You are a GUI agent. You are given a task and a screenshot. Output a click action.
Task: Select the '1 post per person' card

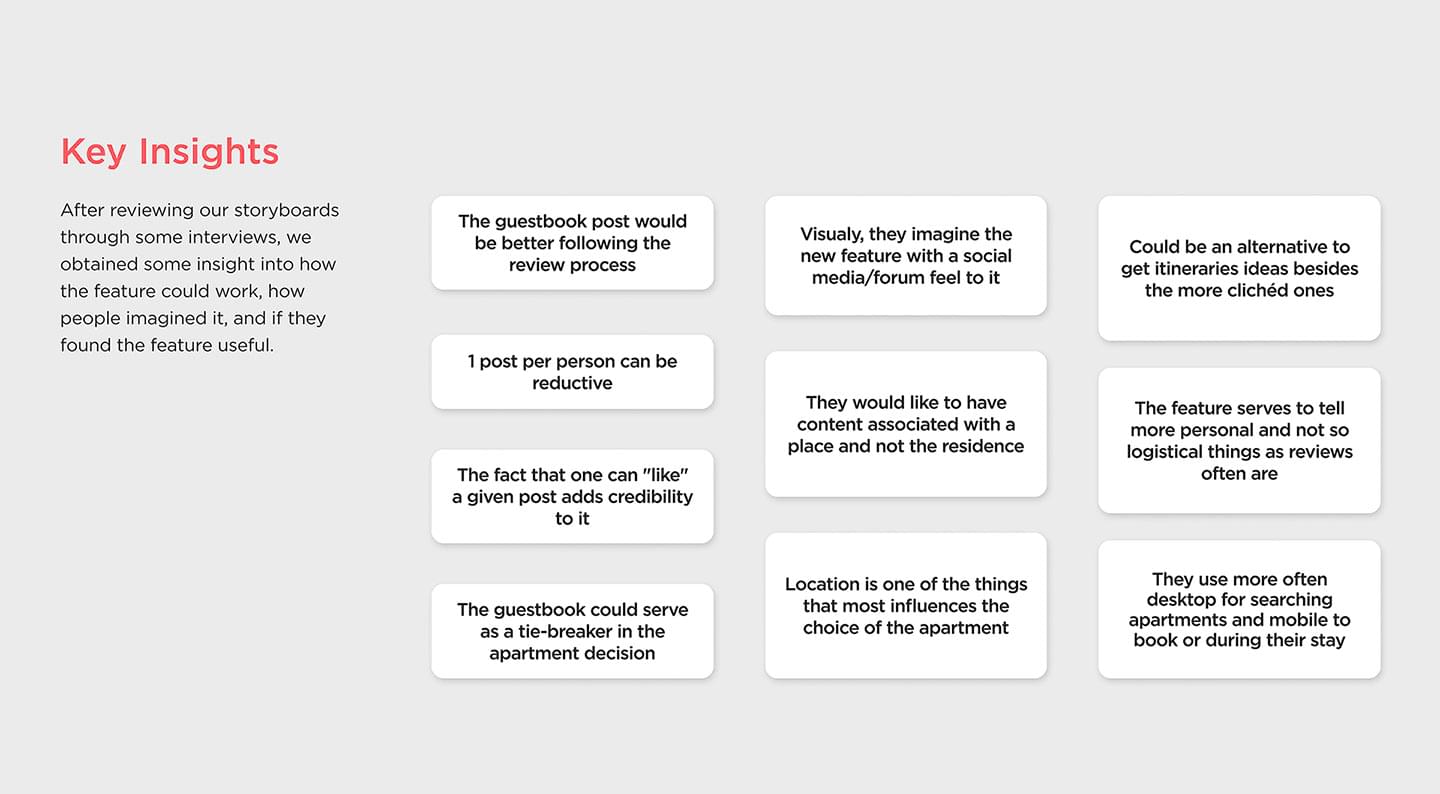click(x=572, y=372)
